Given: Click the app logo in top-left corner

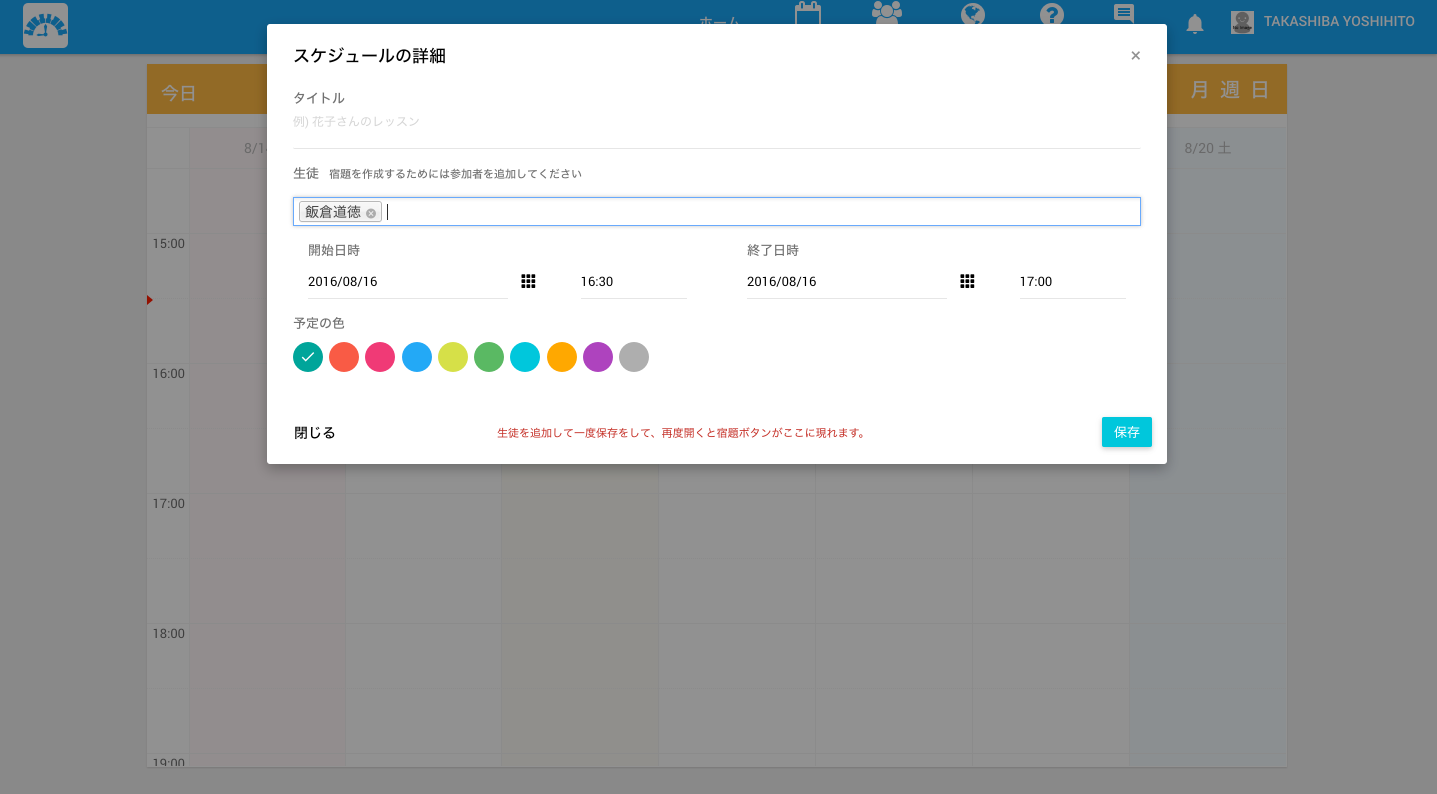Looking at the screenshot, I should 45,26.
